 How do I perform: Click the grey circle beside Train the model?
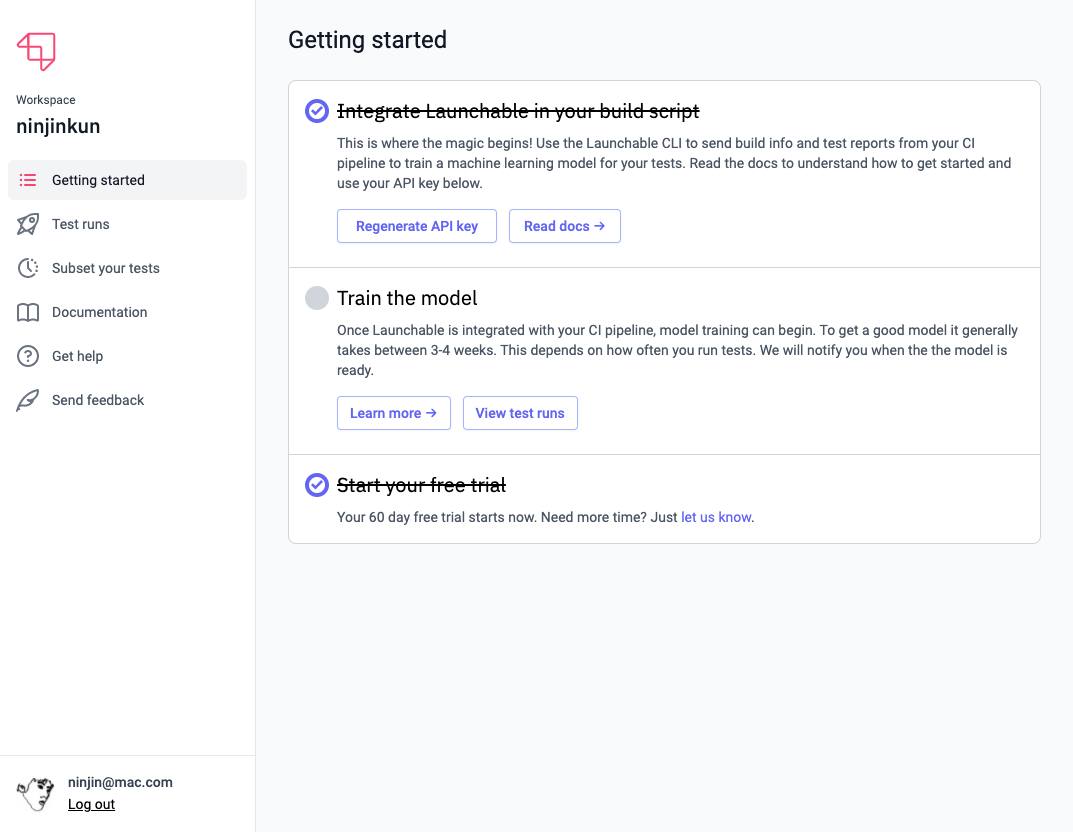pyautogui.click(x=317, y=298)
